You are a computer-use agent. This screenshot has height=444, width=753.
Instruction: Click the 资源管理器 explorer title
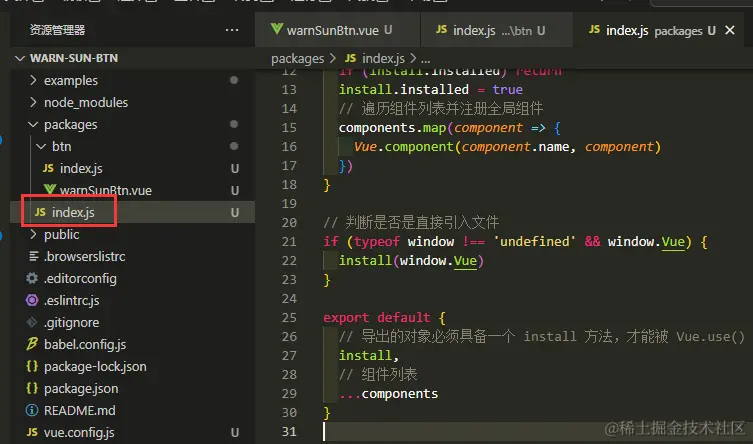point(57,30)
